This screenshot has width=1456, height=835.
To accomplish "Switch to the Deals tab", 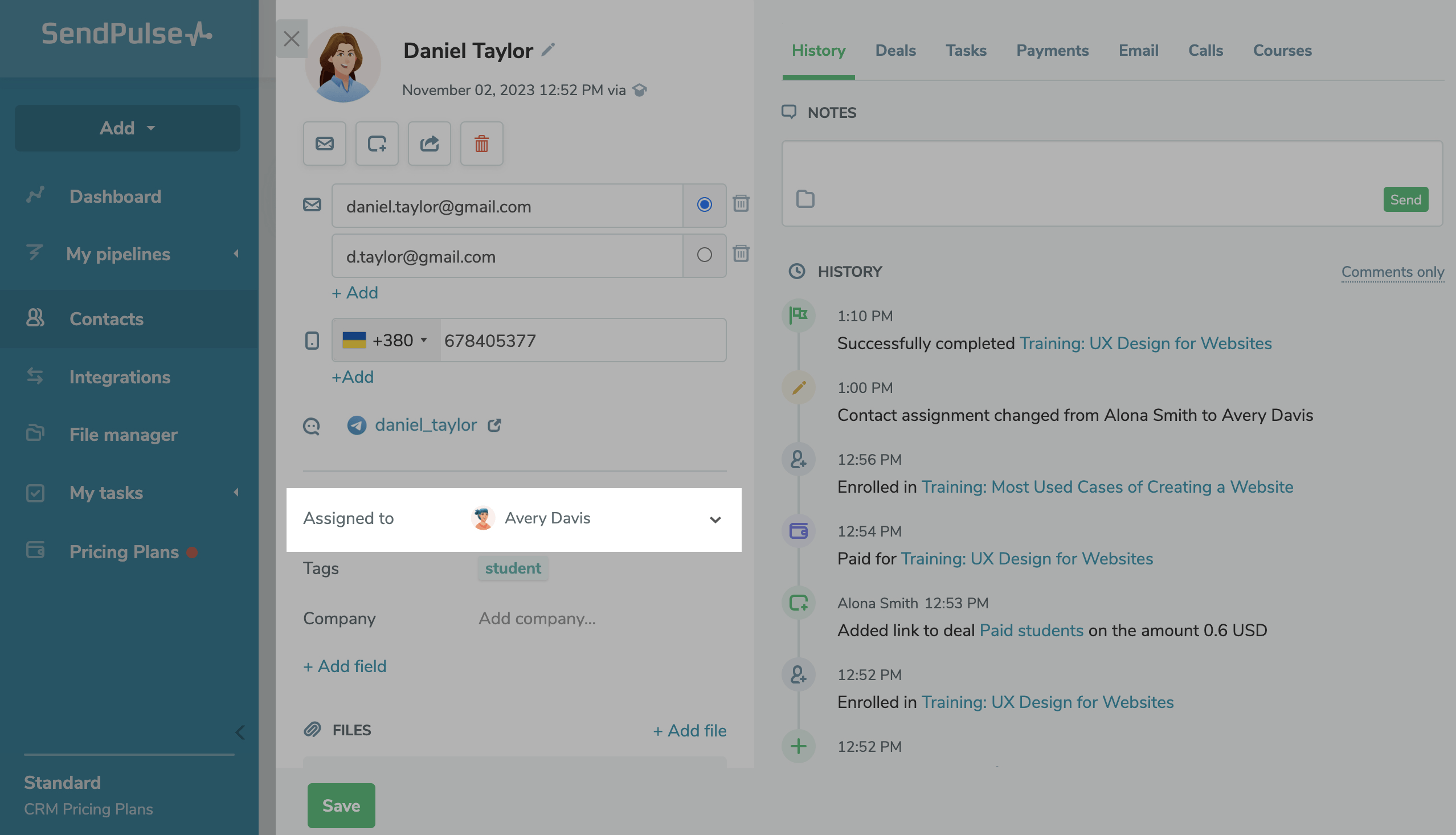I will tap(895, 51).
